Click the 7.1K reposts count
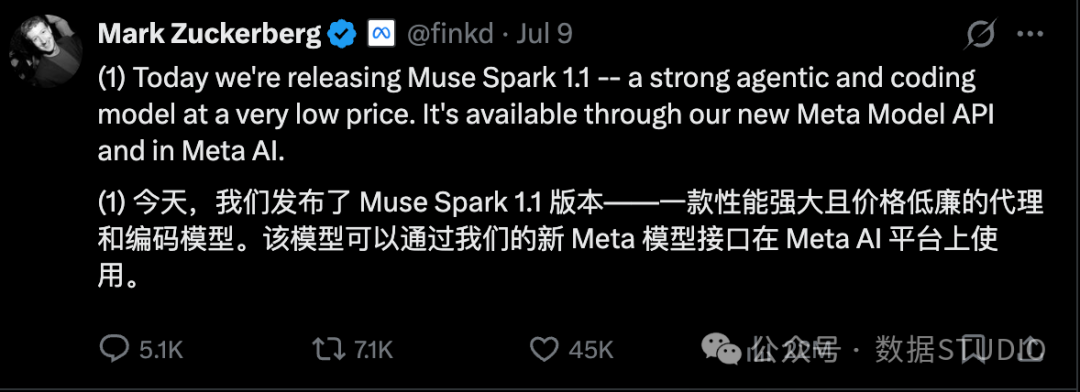Image resolution: width=1080 pixels, height=392 pixels. (373, 351)
